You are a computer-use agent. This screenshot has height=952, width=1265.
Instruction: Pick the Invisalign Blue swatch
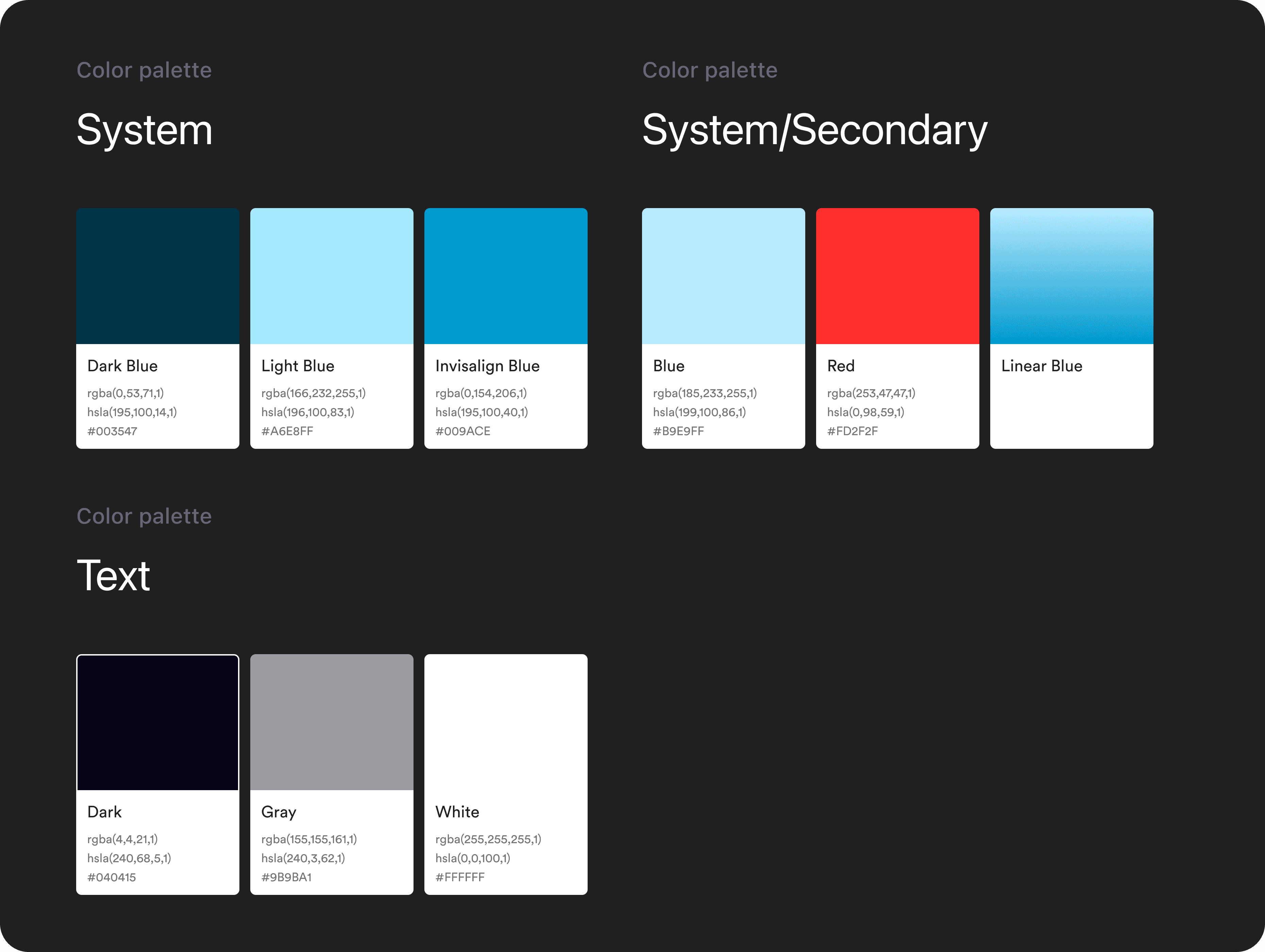pos(506,276)
